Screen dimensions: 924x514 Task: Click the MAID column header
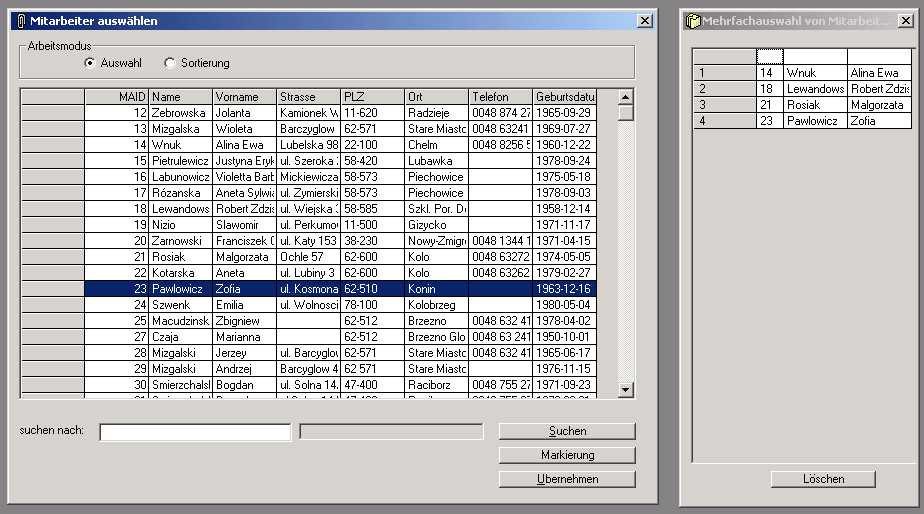116,97
